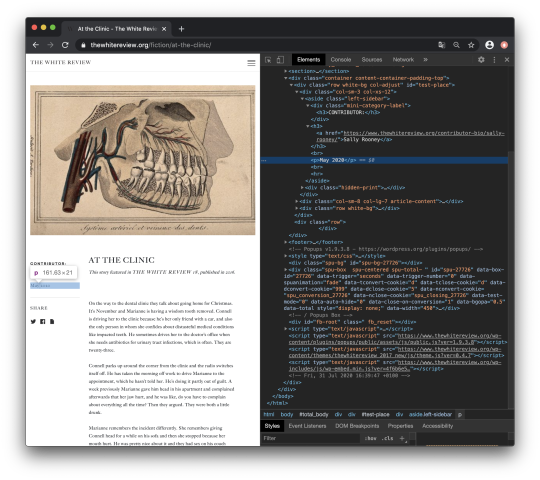
Task: Open the Event Listeners tab
Action: click(x=307, y=426)
